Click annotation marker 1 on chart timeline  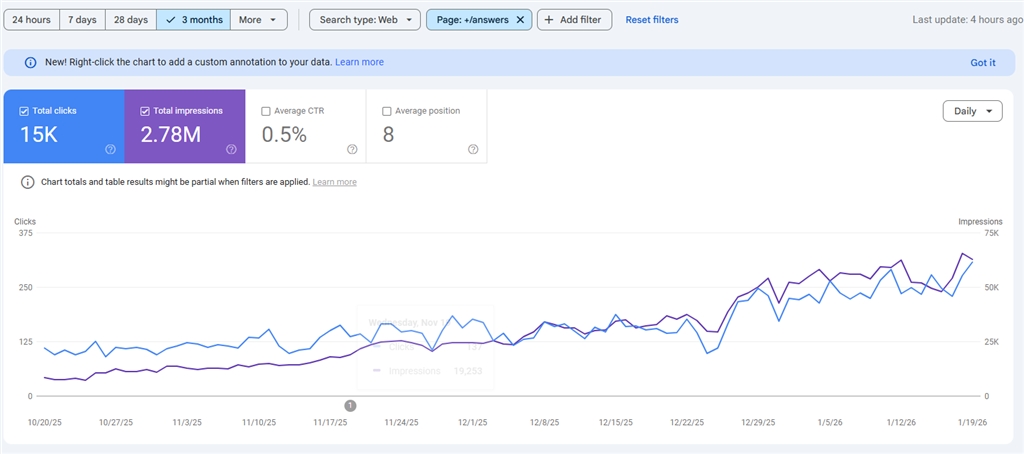click(x=350, y=405)
